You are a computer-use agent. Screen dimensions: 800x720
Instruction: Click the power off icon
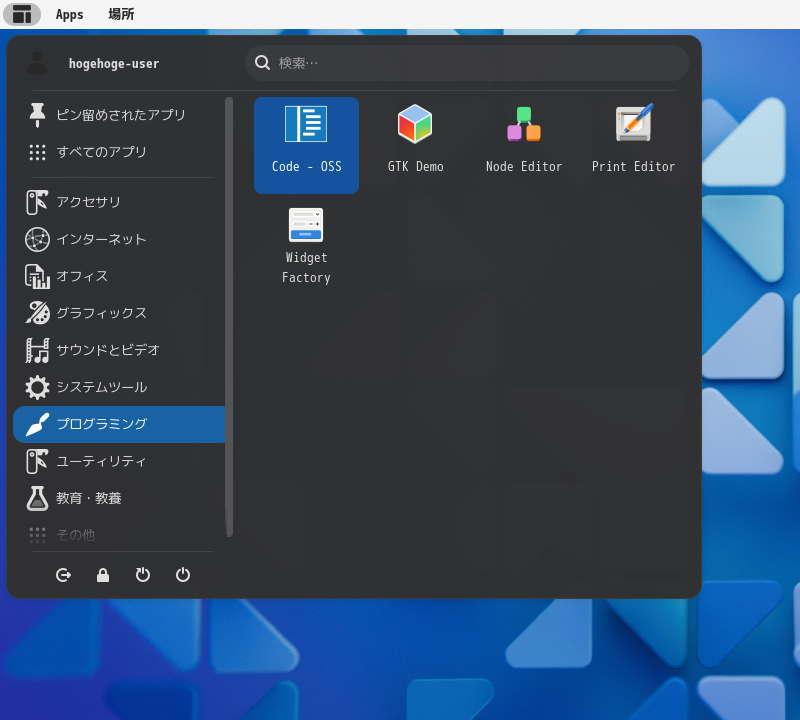pyautogui.click(x=183, y=575)
